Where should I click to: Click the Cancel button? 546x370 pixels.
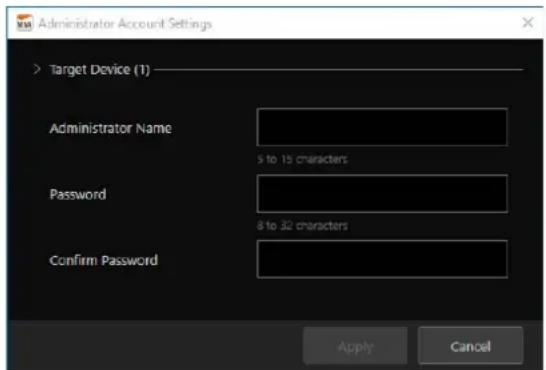click(x=470, y=346)
